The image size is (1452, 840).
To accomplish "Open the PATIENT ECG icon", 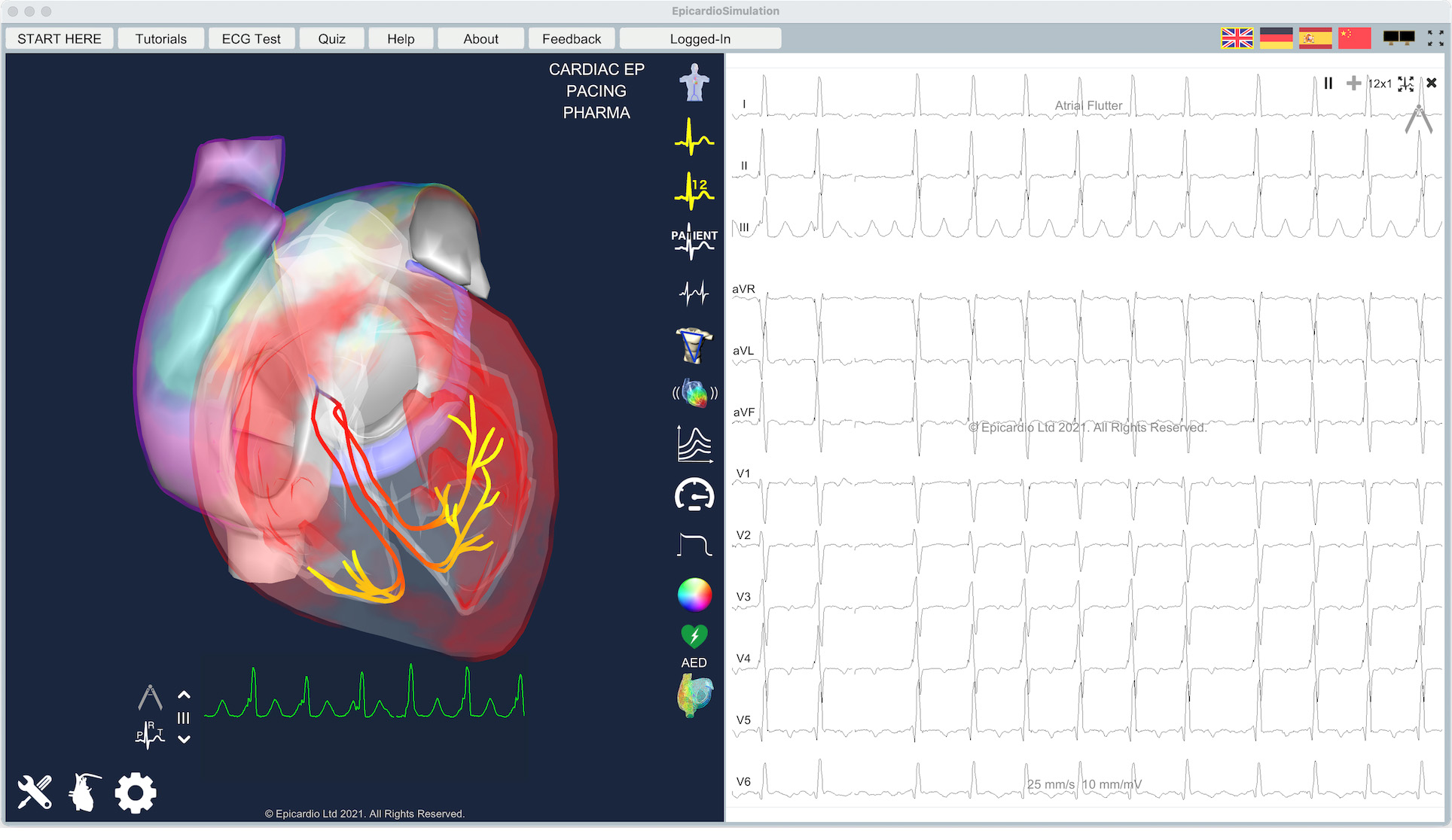I will tap(694, 242).
